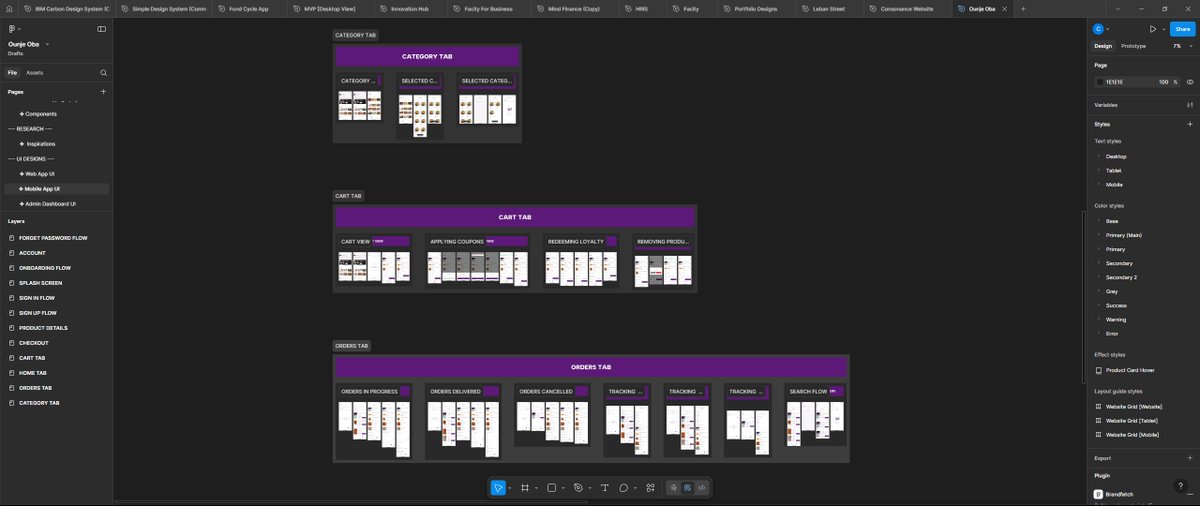Image resolution: width=1200 pixels, height=506 pixels.
Task: Edit the page color hex 1E1E1E field
Action: 1114,82
